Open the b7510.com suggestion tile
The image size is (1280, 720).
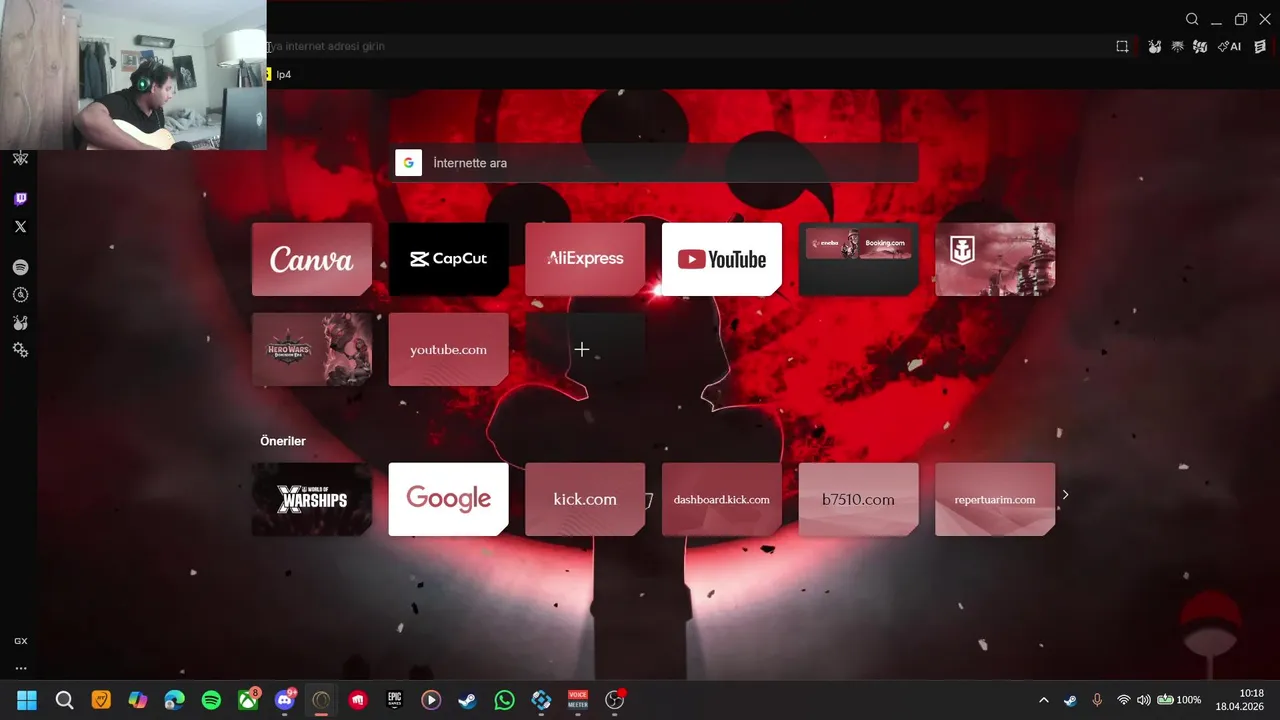click(x=858, y=499)
